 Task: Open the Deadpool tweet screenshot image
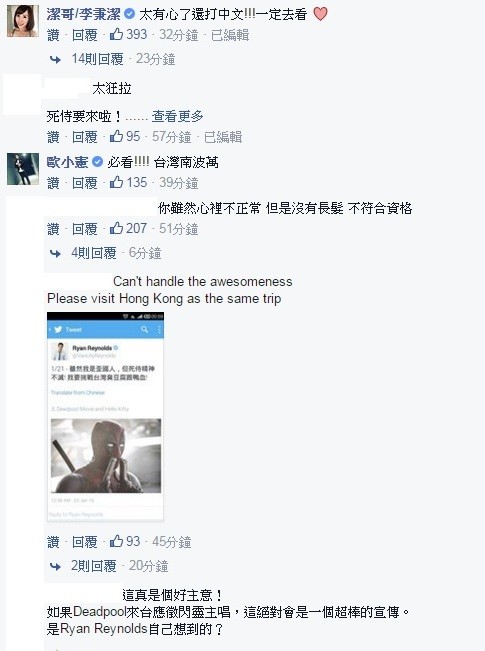pos(105,417)
